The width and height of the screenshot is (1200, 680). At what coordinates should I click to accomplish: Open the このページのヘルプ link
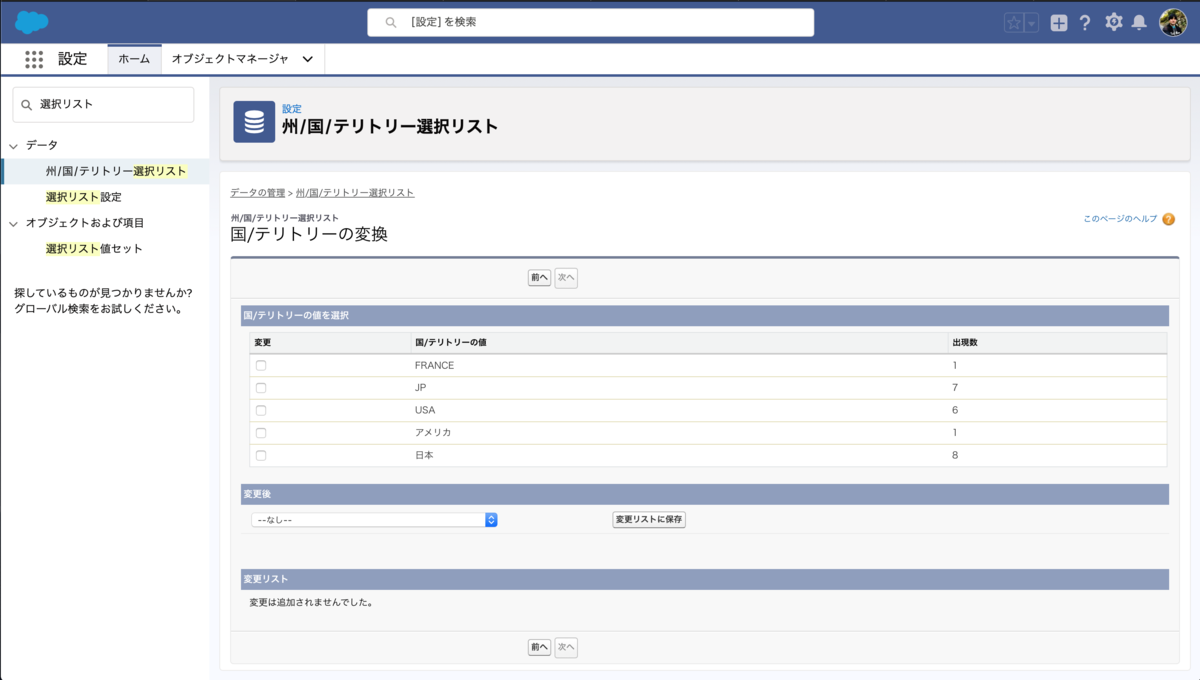point(1120,219)
